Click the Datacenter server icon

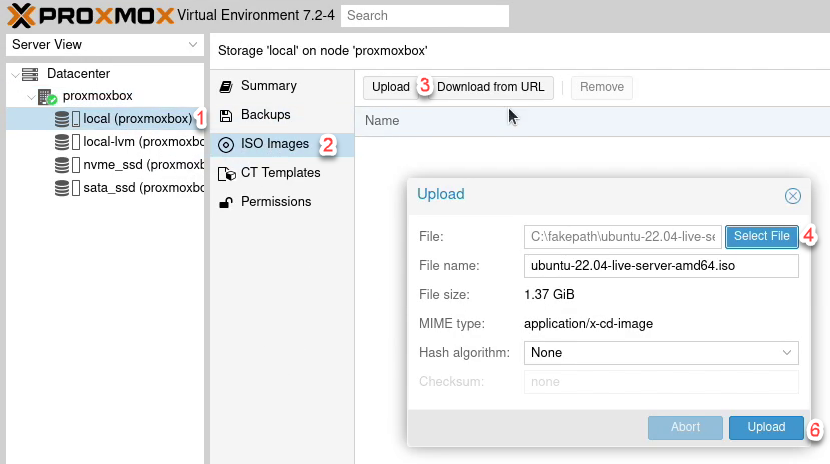click(30, 74)
